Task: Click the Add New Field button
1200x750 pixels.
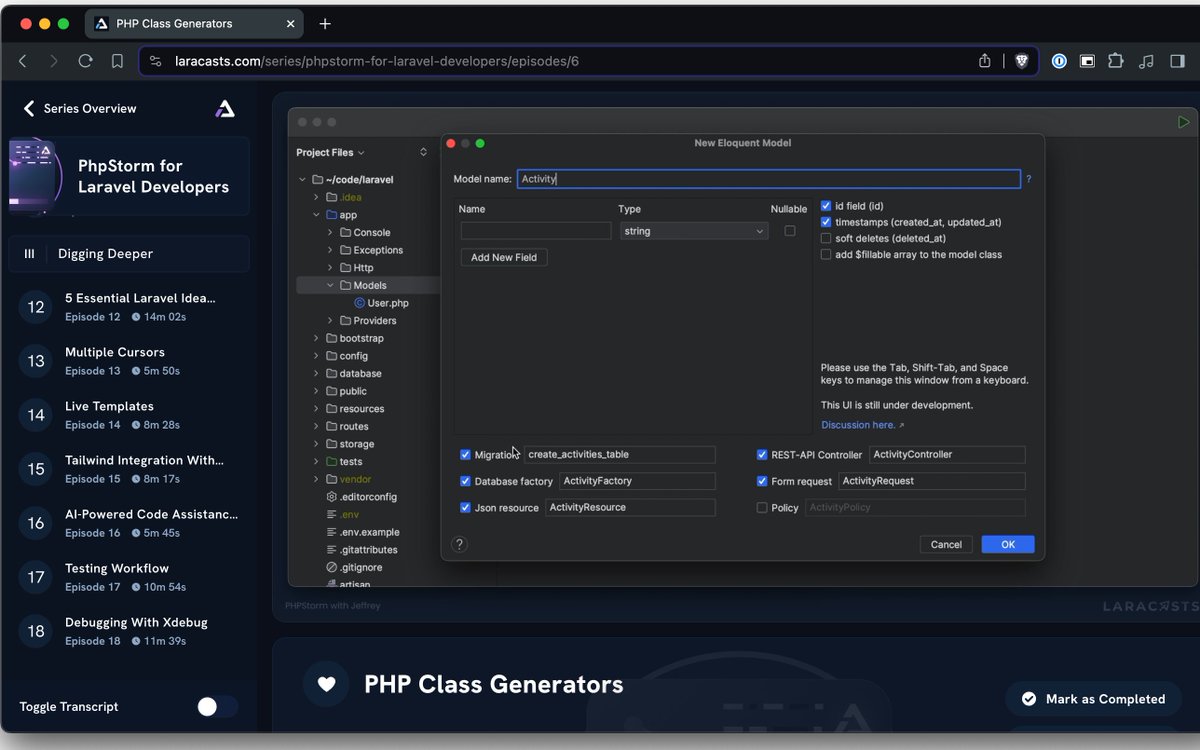Action: click(x=504, y=257)
